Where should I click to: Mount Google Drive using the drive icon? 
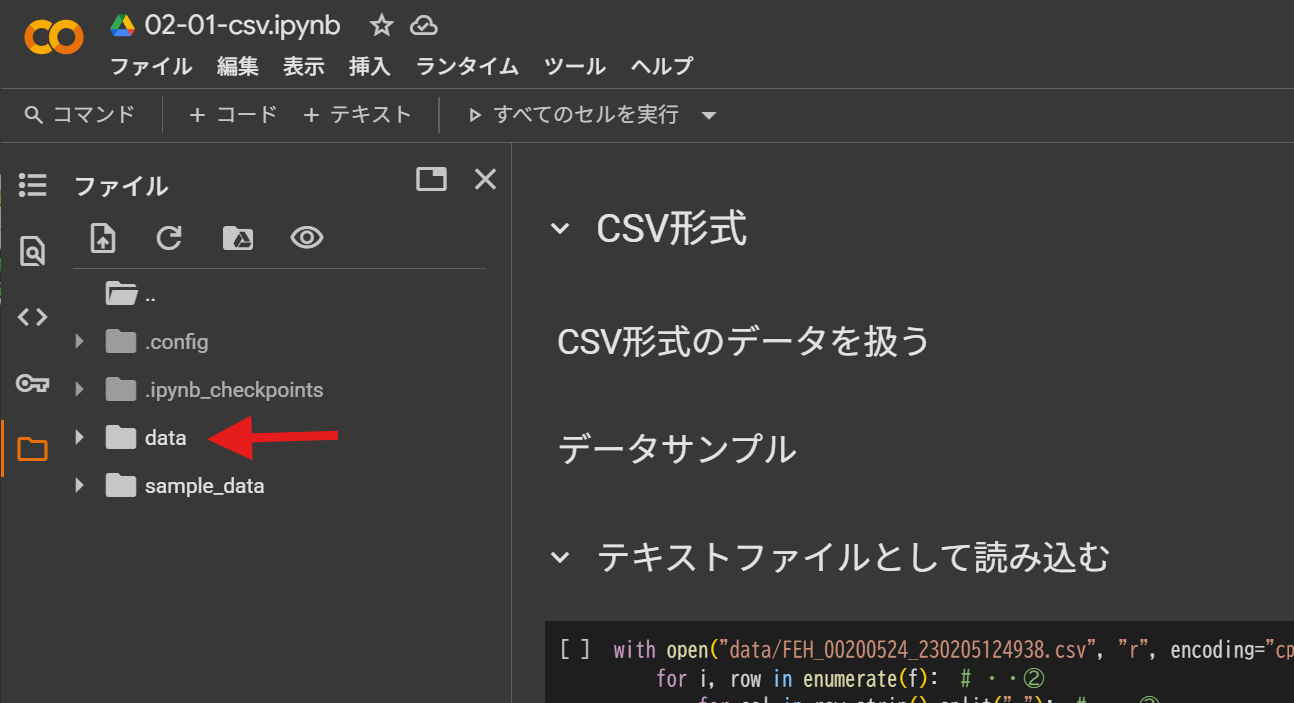[237, 238]
